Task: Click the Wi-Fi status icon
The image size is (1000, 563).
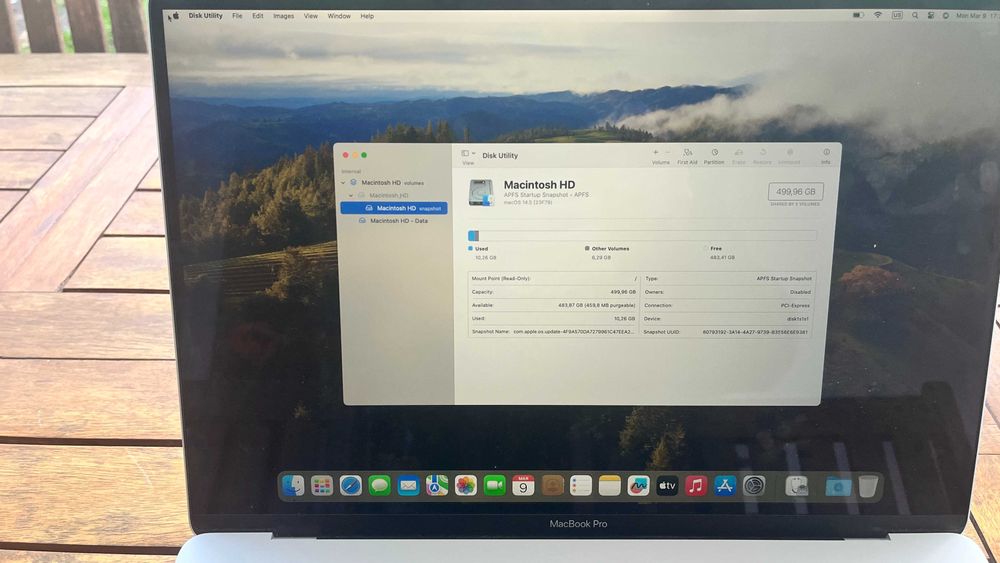Action: click(878, 15)
